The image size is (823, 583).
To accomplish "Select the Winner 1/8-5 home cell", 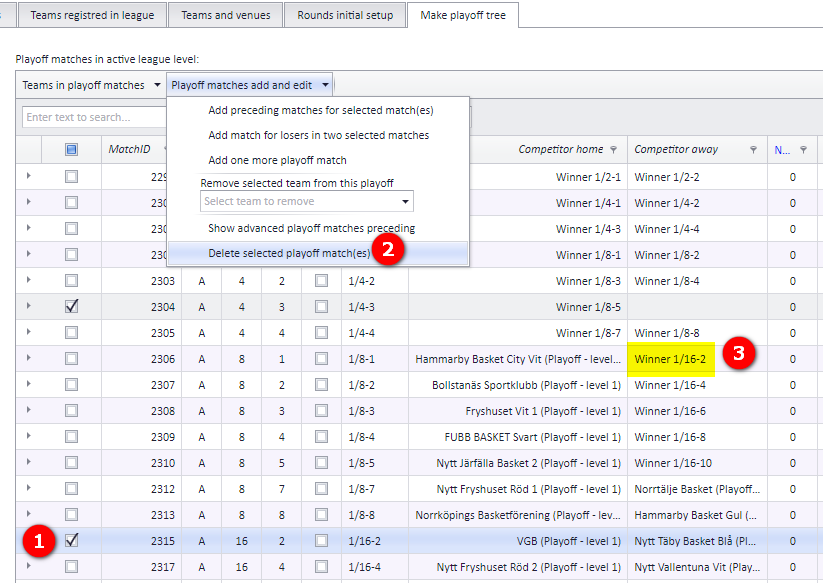I will coord(518,307).
